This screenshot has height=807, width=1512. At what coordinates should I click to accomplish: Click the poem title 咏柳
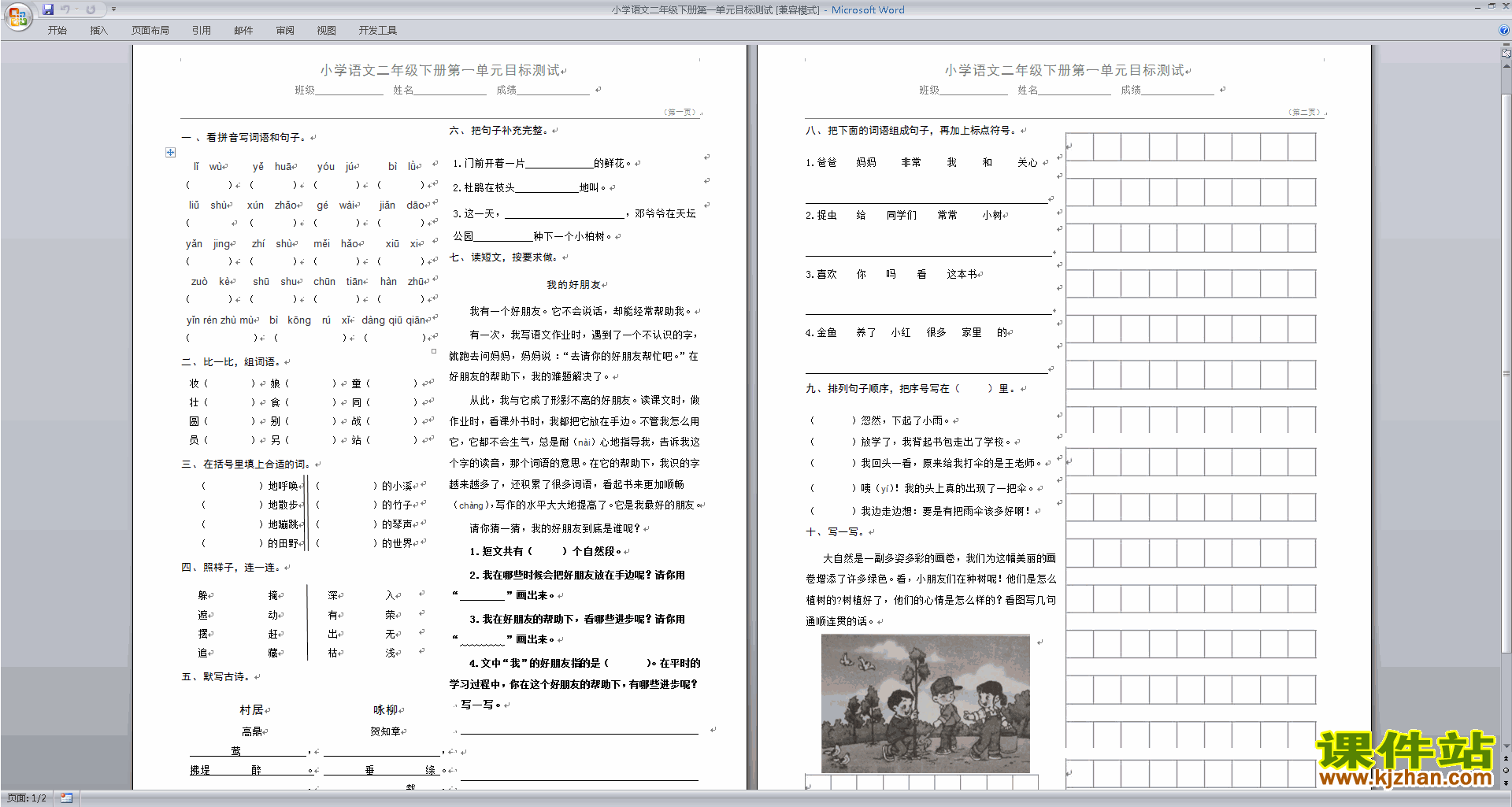coord(385,710)
